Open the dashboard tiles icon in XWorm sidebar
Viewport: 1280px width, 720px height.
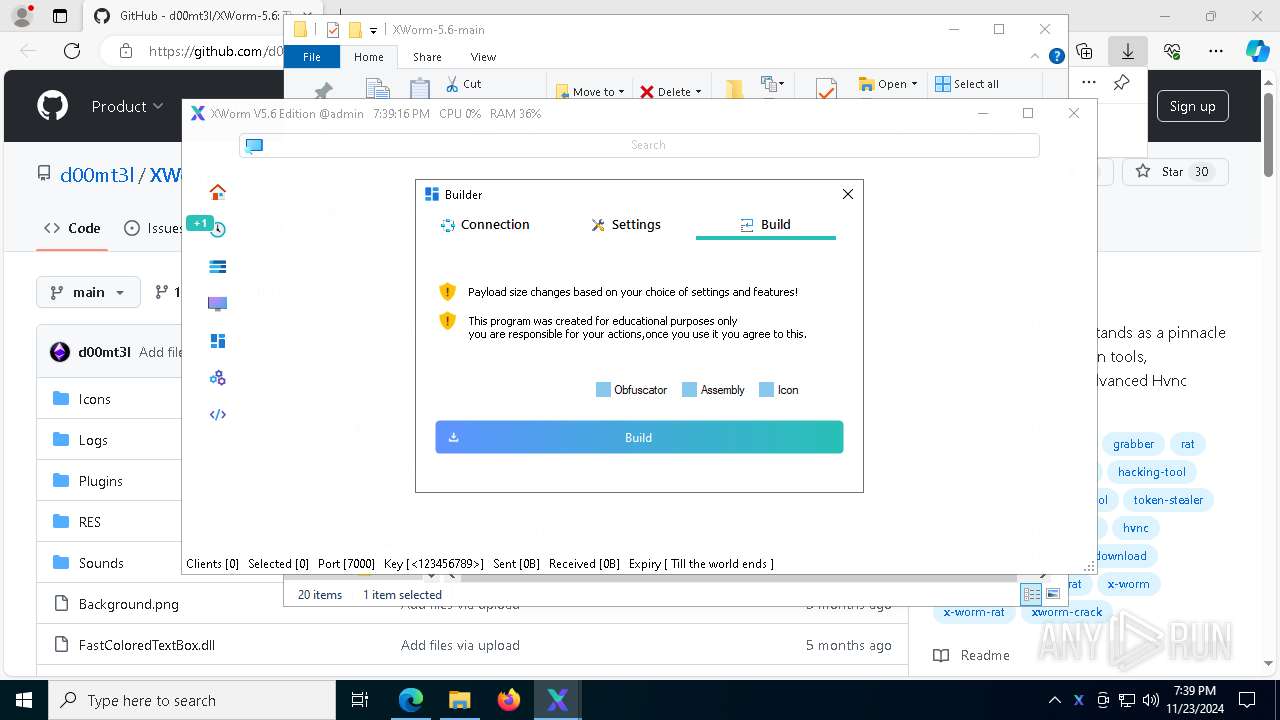click(x=217, y=341)
